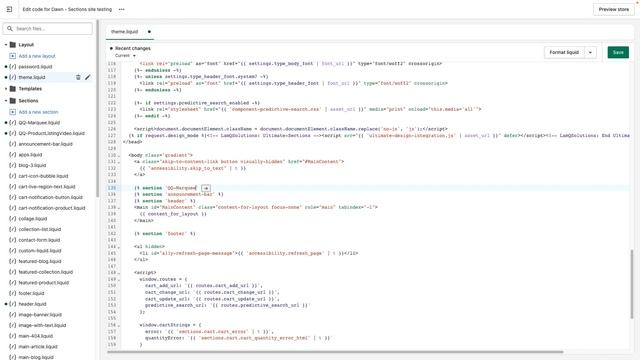640x360 pixels.
Task: Open the dropdown arrow next to Format liquid
Action: pyautogui.click(x=590, y=52)
